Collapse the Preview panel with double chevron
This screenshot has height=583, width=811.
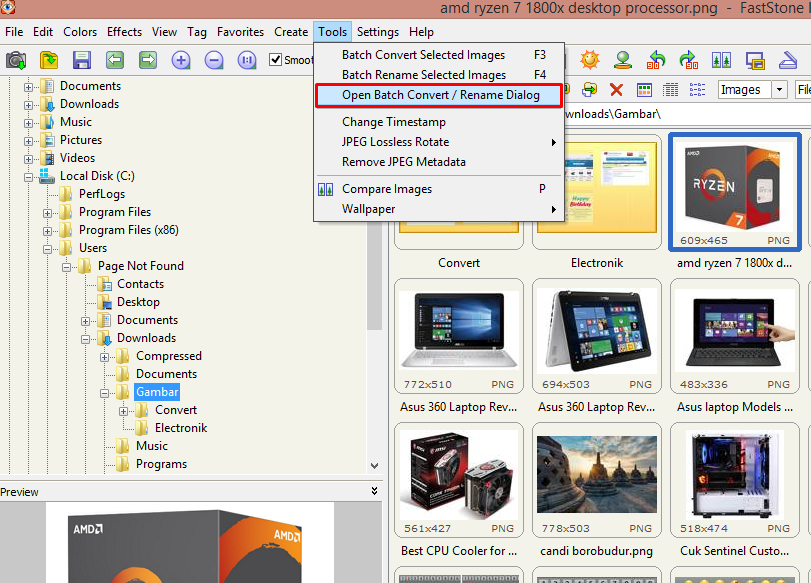click(x=374, y=491)
